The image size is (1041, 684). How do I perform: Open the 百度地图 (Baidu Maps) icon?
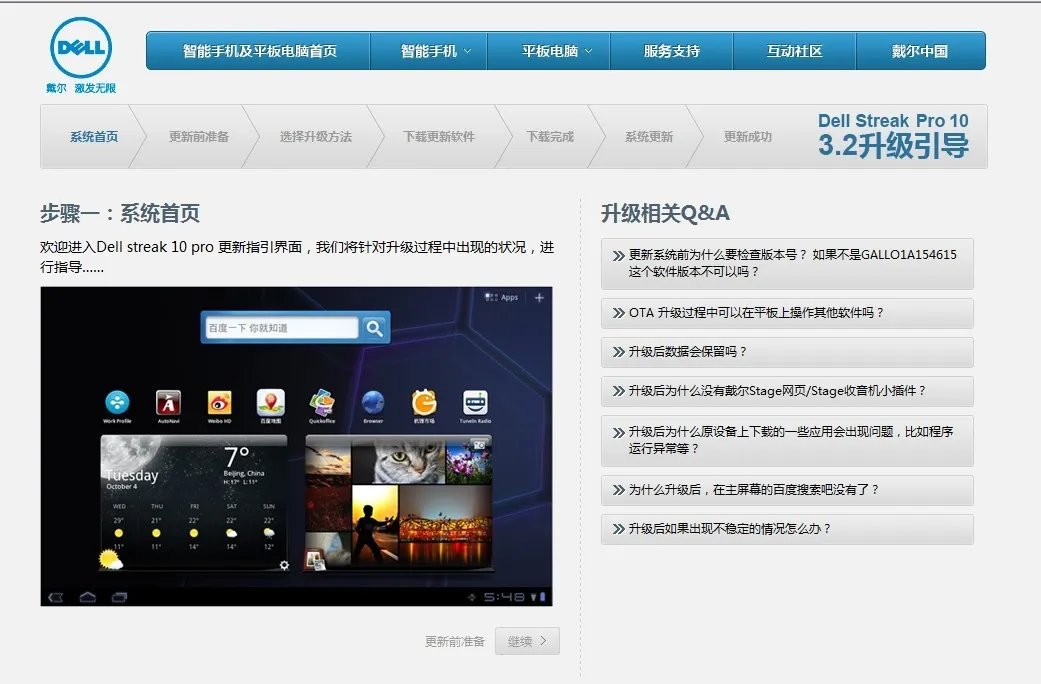tap(269, 403)
